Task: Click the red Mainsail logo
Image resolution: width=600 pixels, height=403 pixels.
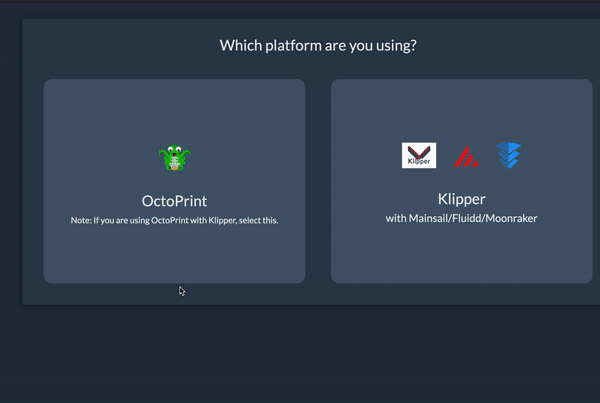Action: [x=466, y=156]
